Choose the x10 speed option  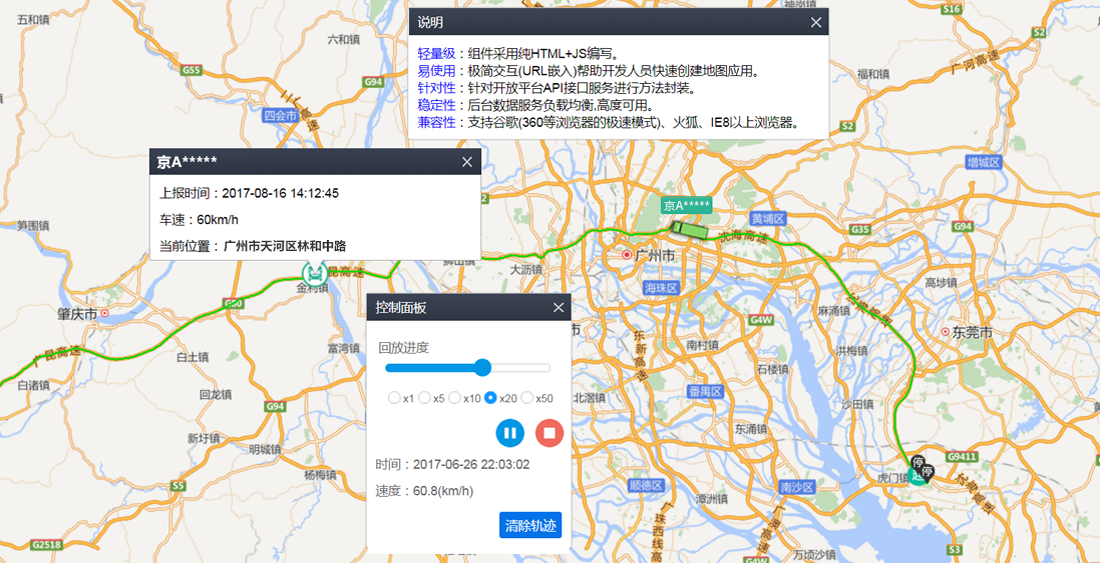(x=455, y=398)
